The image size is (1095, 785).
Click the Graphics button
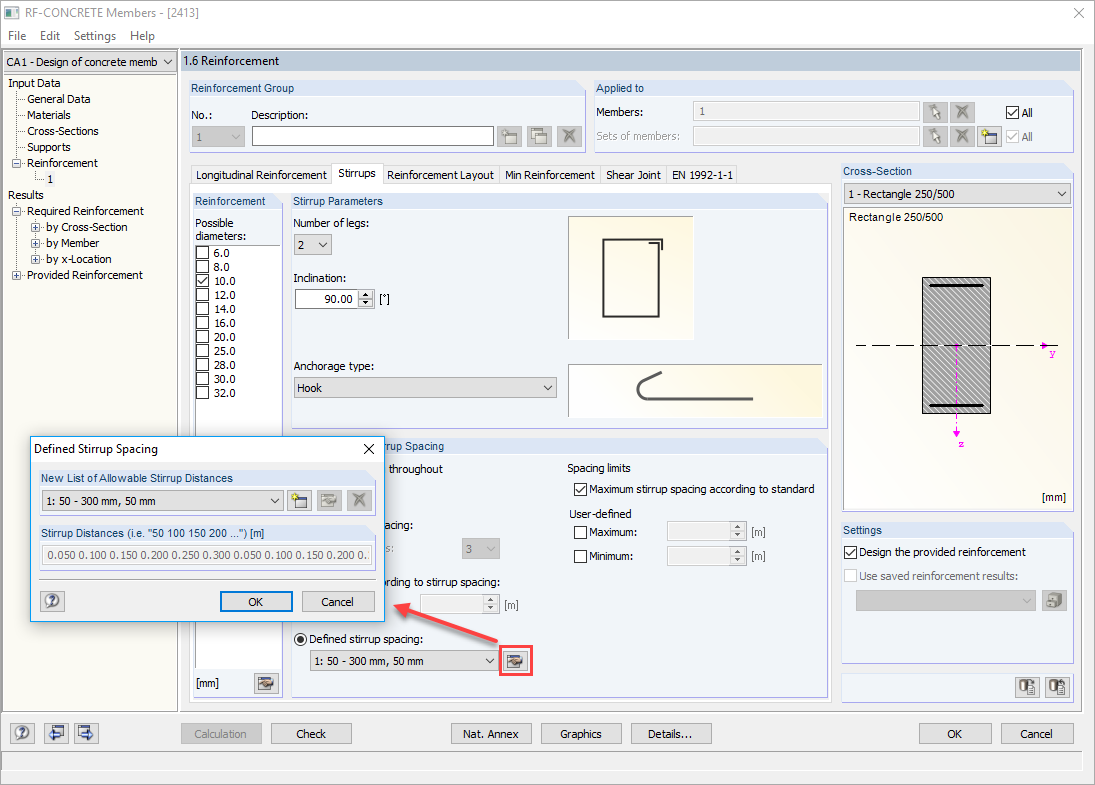(581, 733)
